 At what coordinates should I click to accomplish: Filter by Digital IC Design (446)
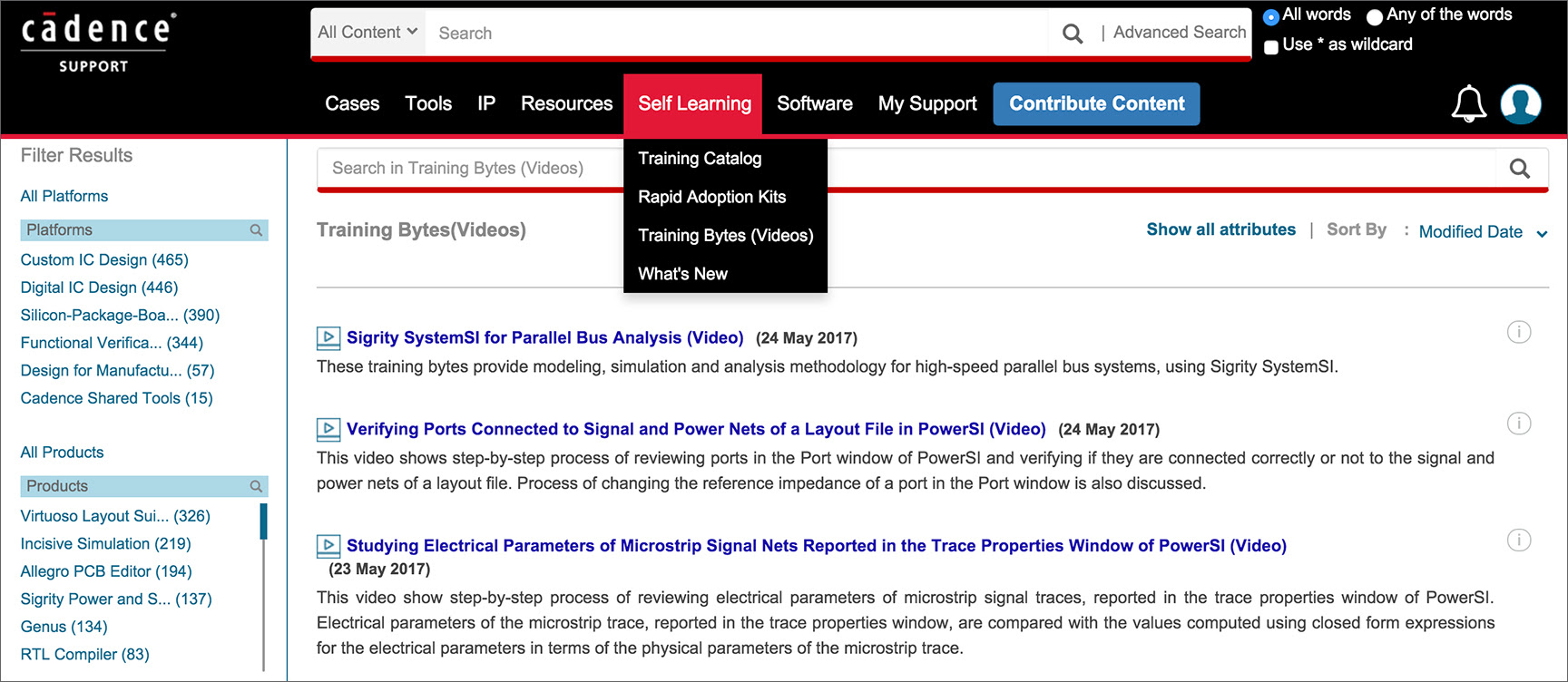[99, 287]
